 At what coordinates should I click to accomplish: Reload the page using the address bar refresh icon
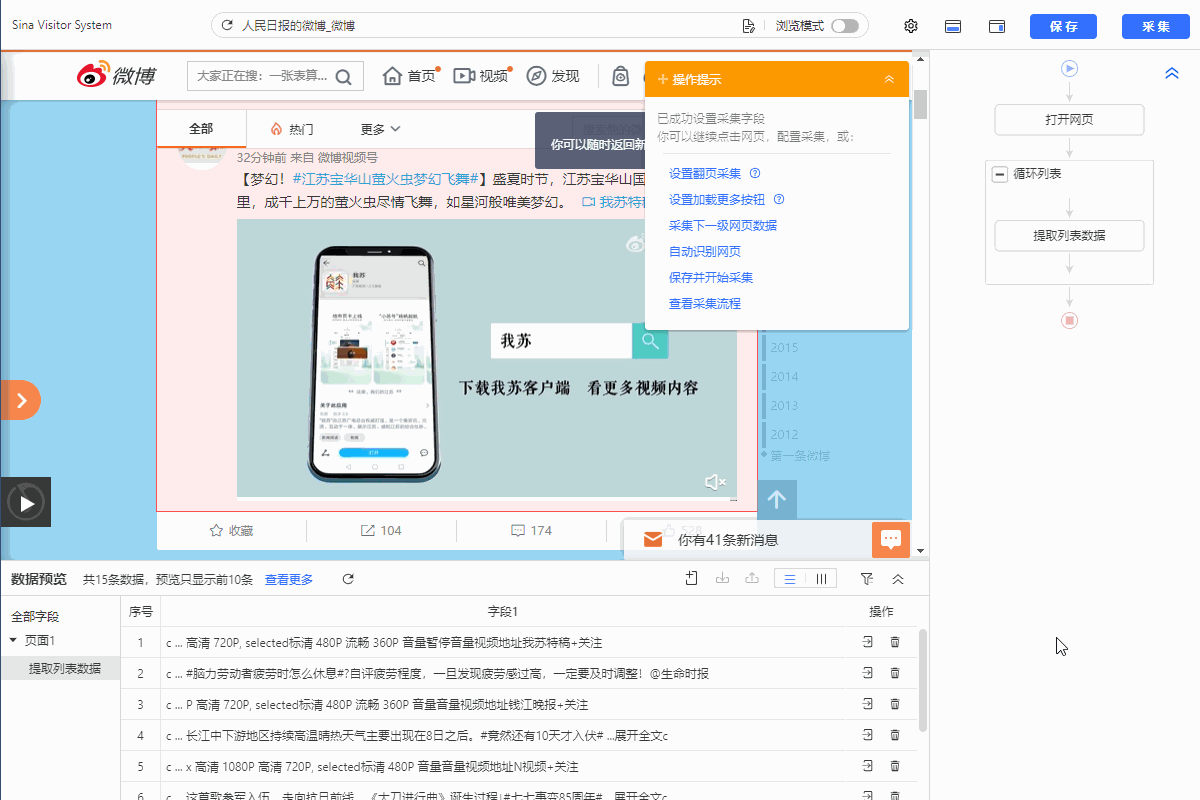point(227,26)
